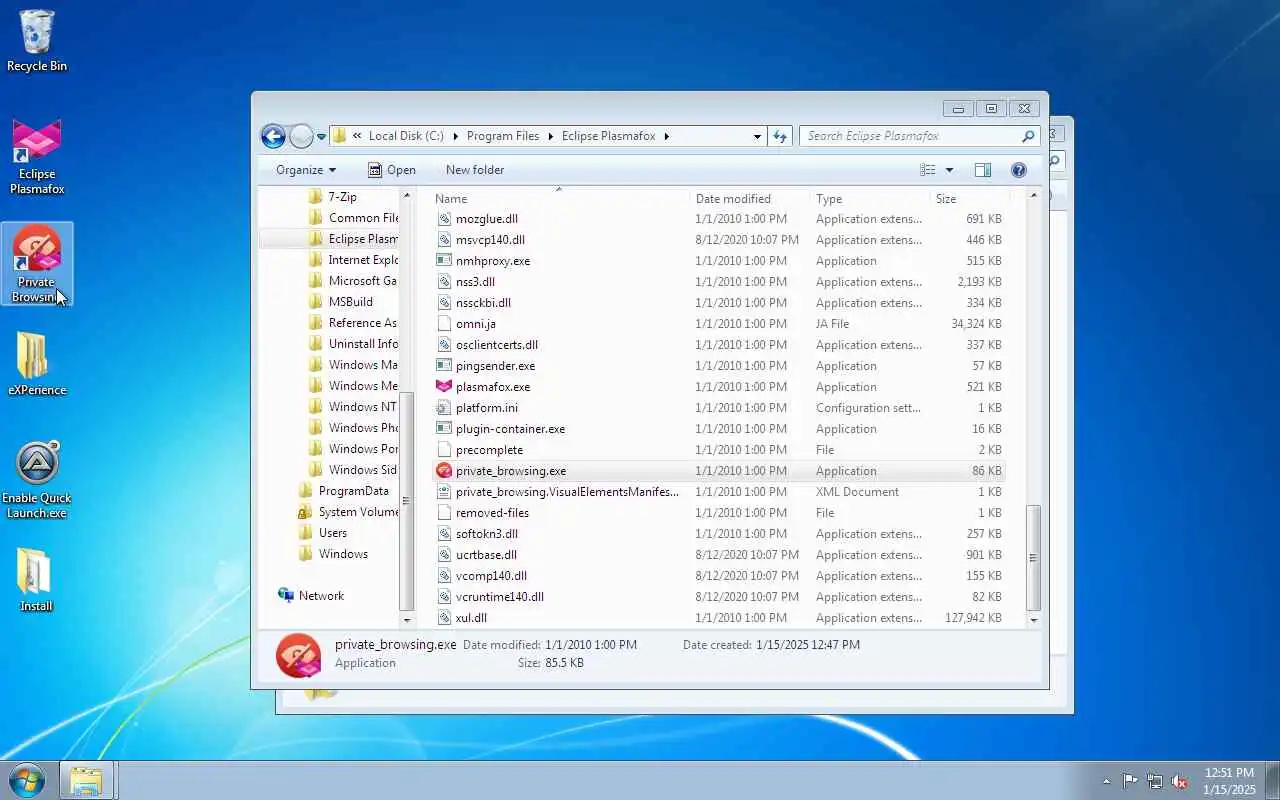Viewport: 1280px width, 800px height.
Task: Click the navigation pane scrollbar thumb
Action: (x=406, y=500)
